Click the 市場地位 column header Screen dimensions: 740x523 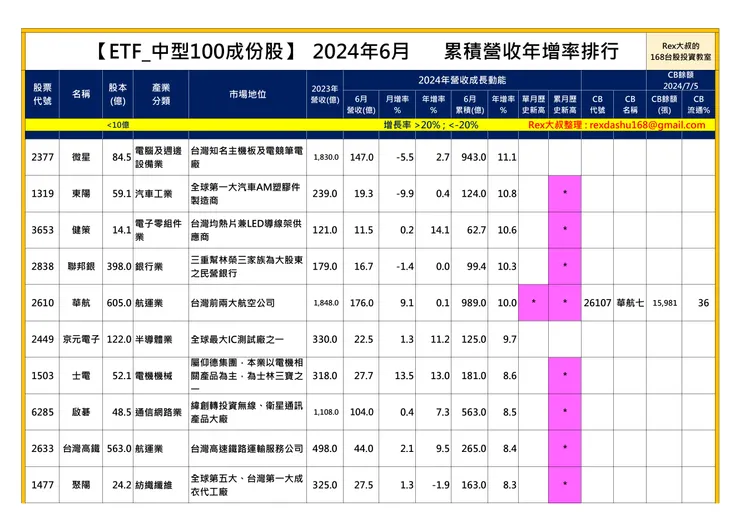[247, 94]
